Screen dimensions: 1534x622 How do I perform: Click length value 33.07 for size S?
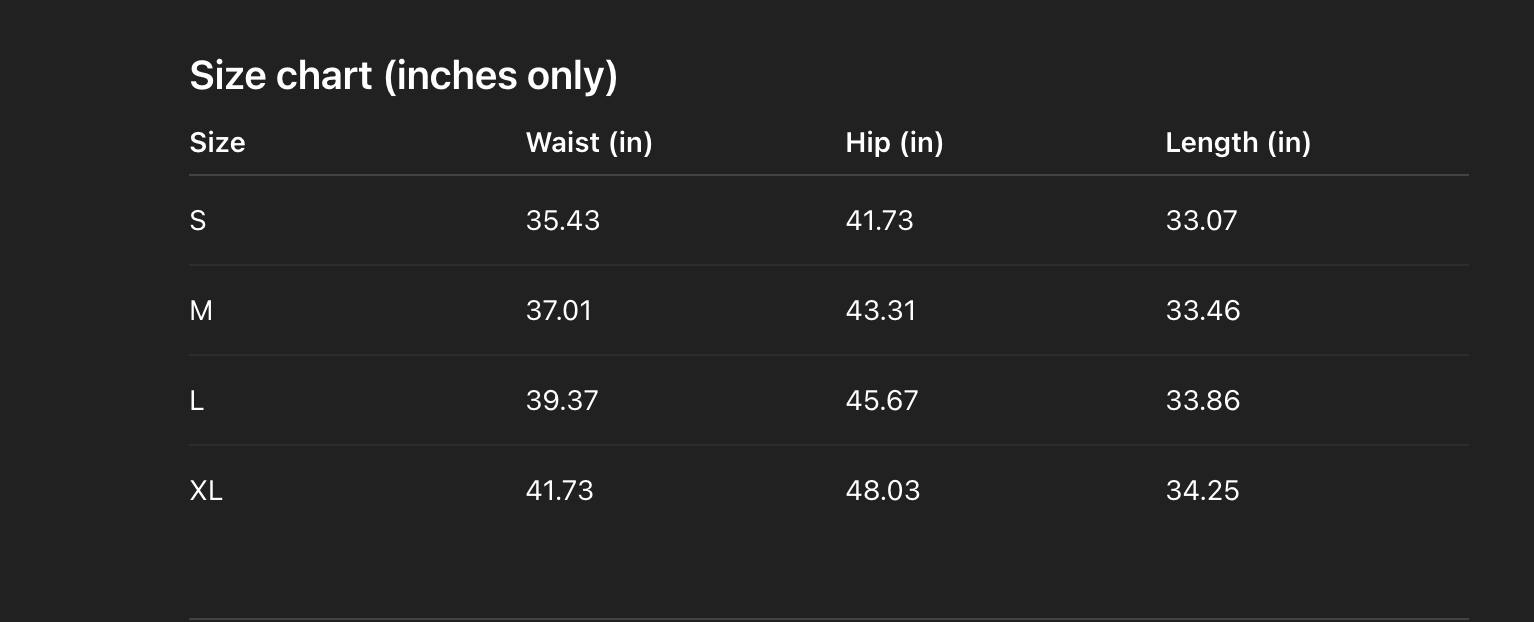pyautogui.click(x=1201, y=221)
